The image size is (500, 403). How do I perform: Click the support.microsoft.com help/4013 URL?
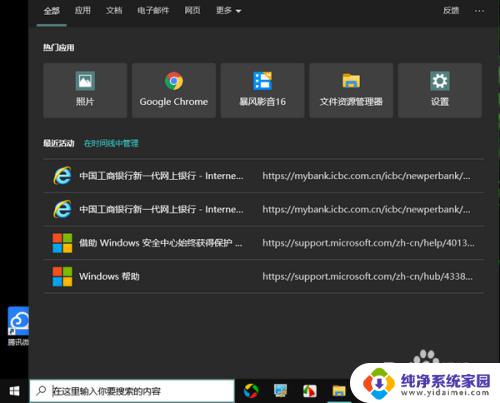pos(368,243)
